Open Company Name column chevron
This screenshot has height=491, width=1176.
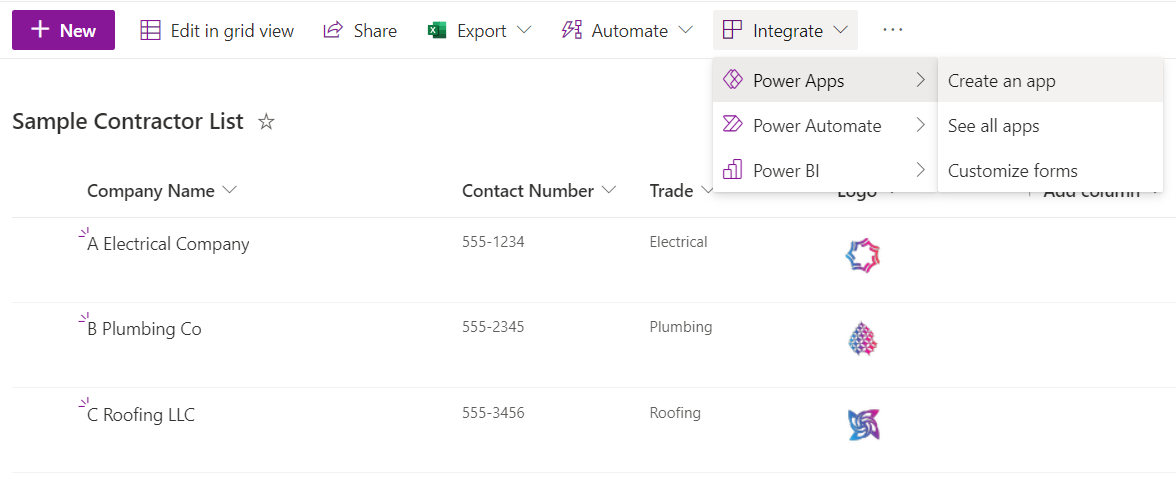point(230,190)
